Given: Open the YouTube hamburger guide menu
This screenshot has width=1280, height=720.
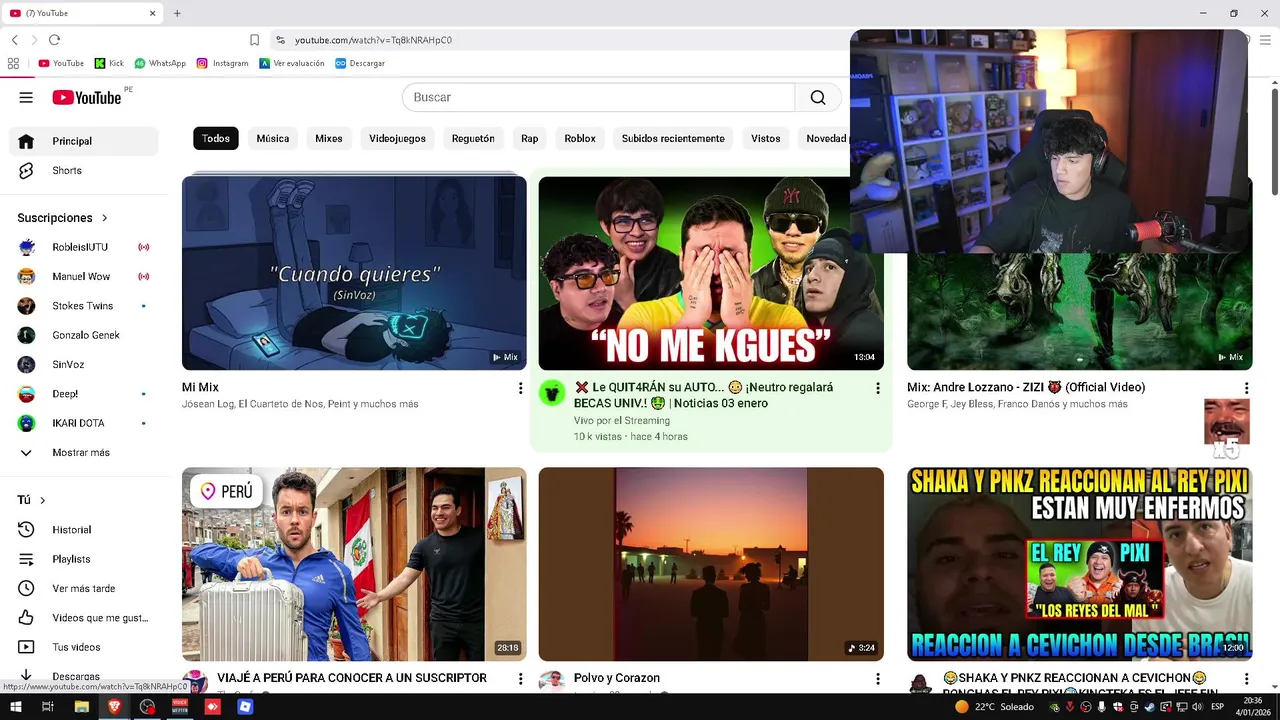Looking at the screenshot, I should coord(26,97).
